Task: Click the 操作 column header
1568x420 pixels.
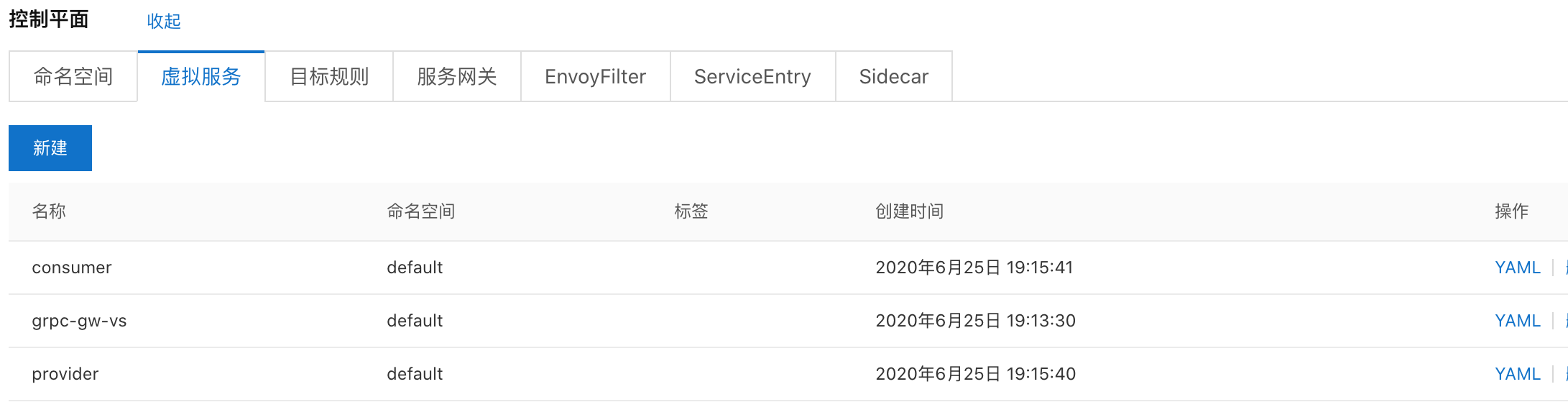Action: tap(1512, 211)
